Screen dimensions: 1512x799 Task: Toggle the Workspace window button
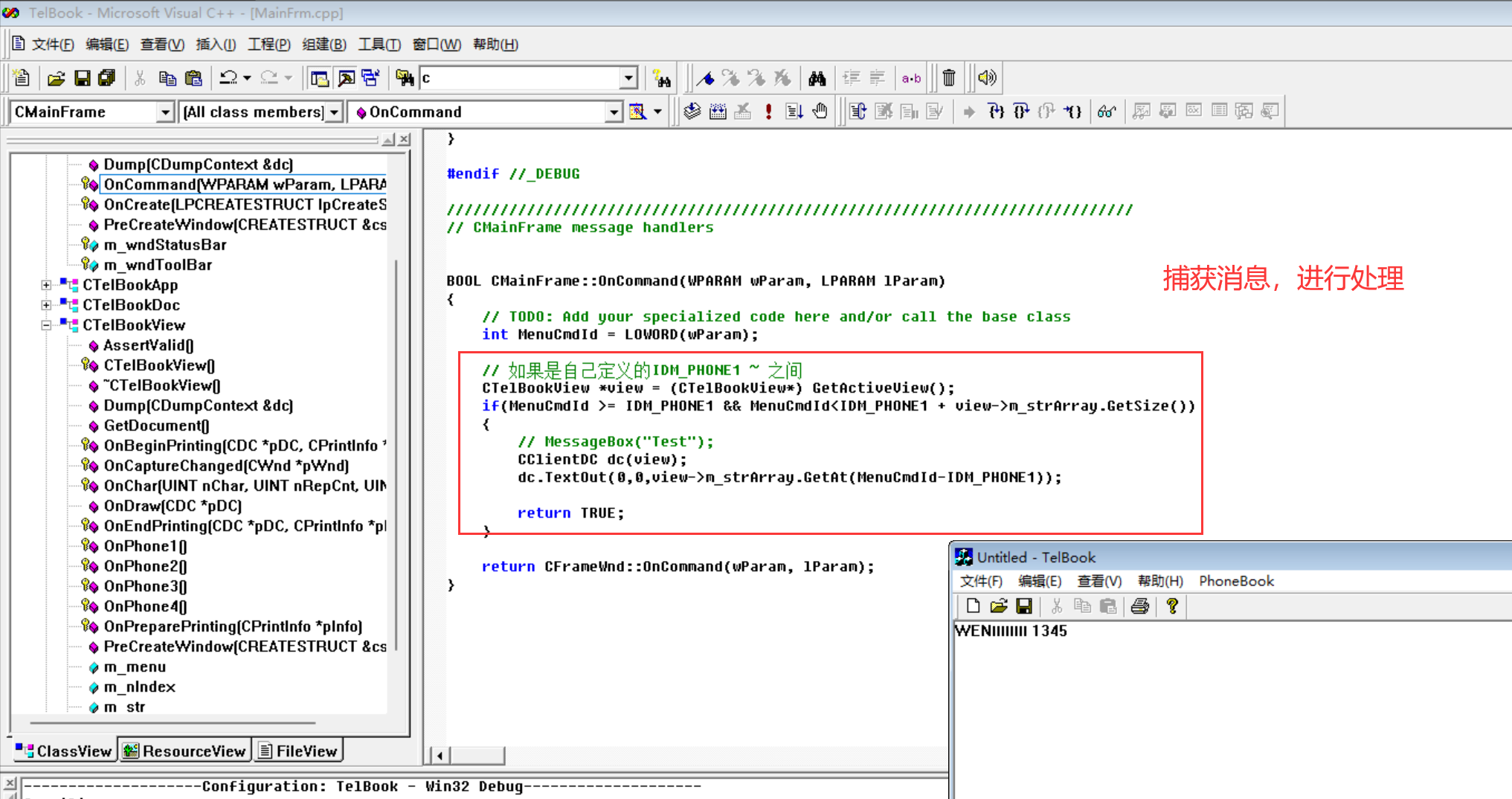click(320, 78)
